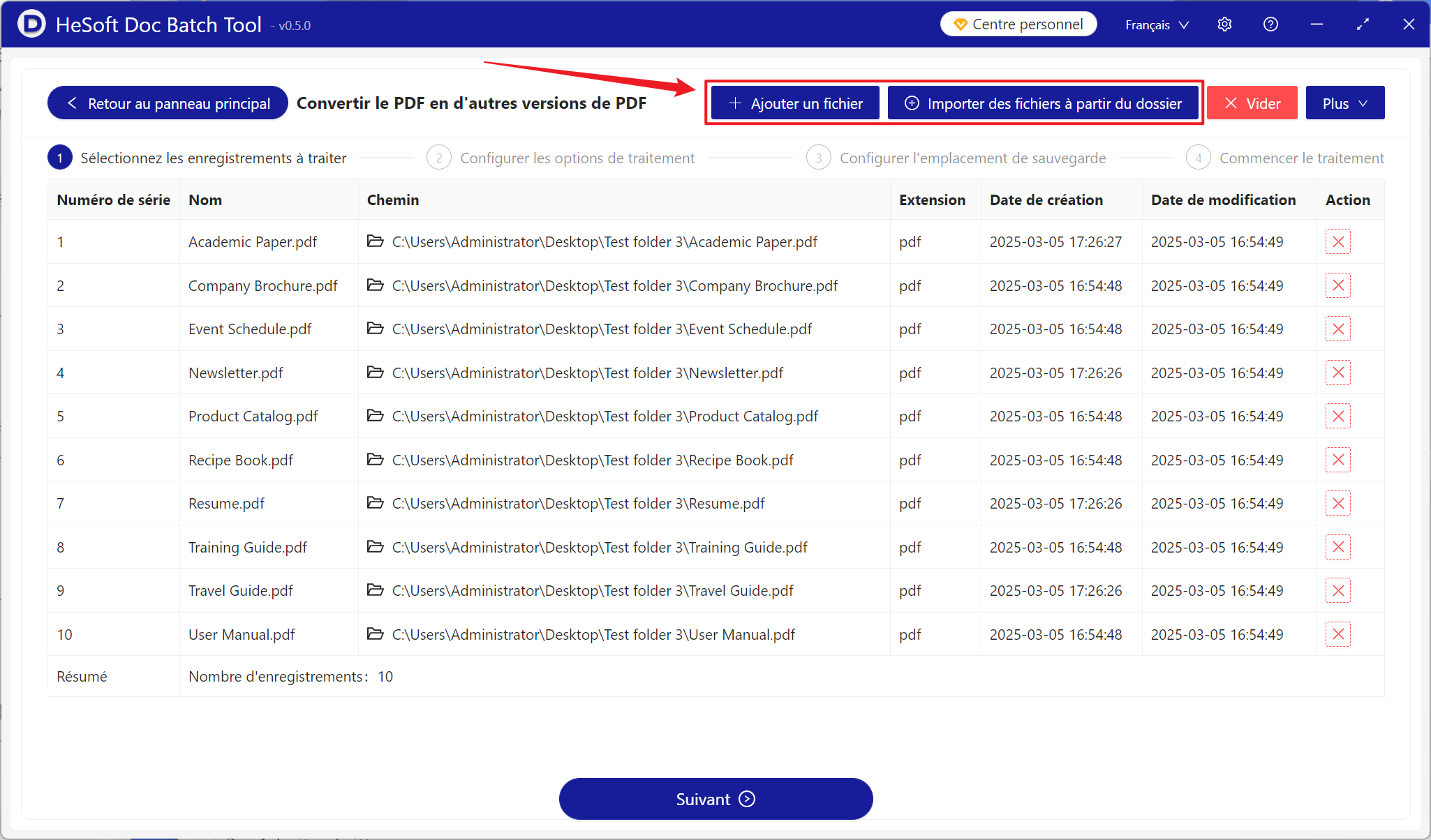Click Retour au panneau principal
The width and height of the screenshot is (1431, 840).
click(x=168, y=103)
